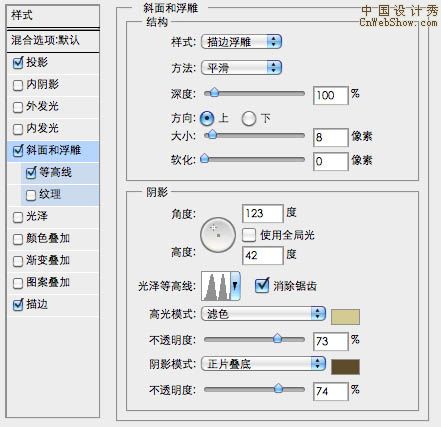This screenshot has height=427, width=441.
Task: Click the 角度 input field showing 123
Action: (x=263, y=213)
